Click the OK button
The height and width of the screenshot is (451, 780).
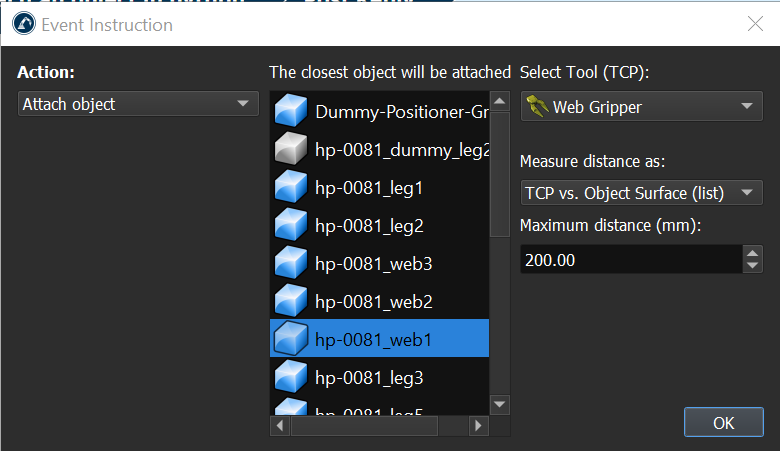[x=723, y=422]
